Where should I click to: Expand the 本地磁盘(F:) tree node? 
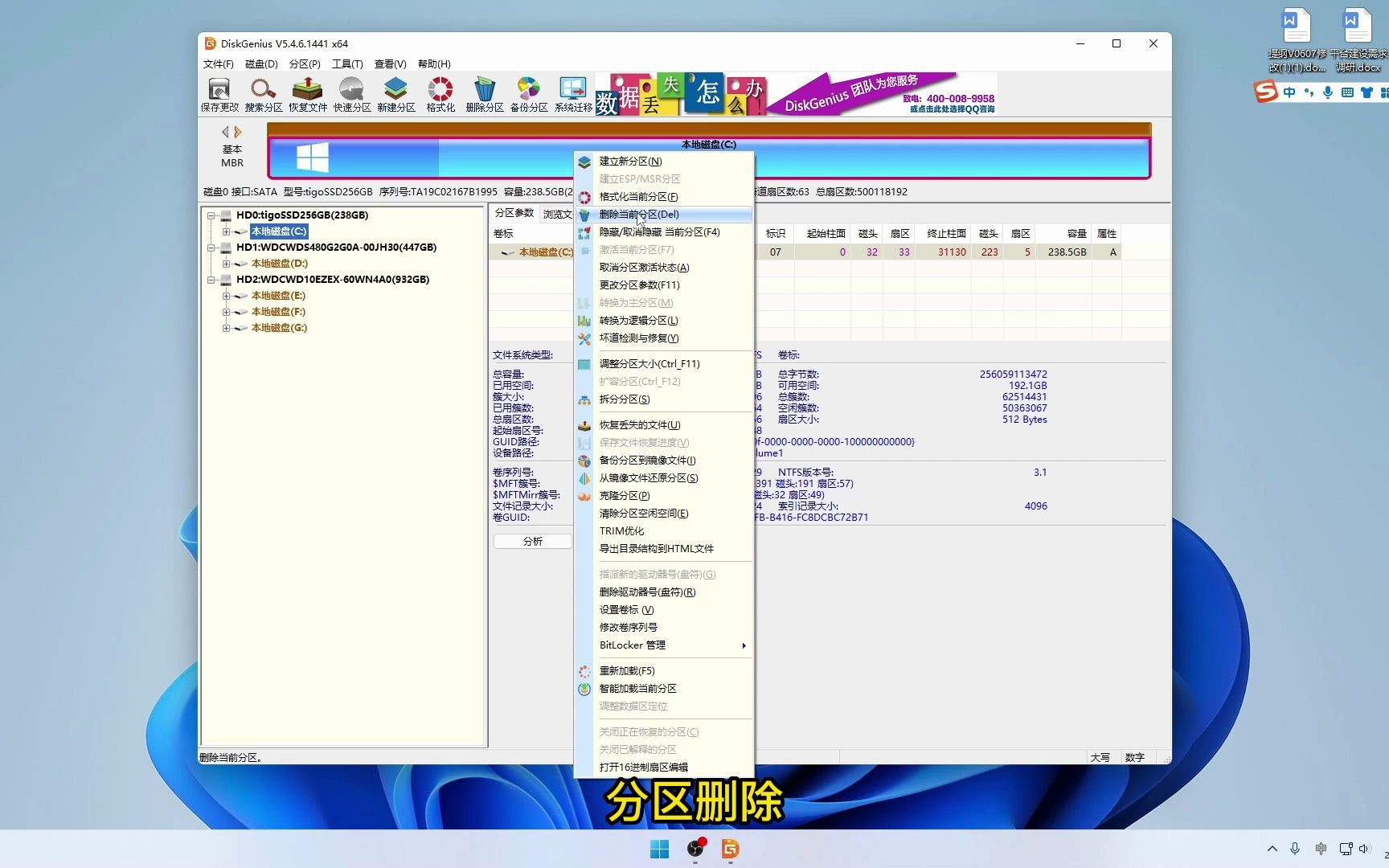(x=227, y=312)
